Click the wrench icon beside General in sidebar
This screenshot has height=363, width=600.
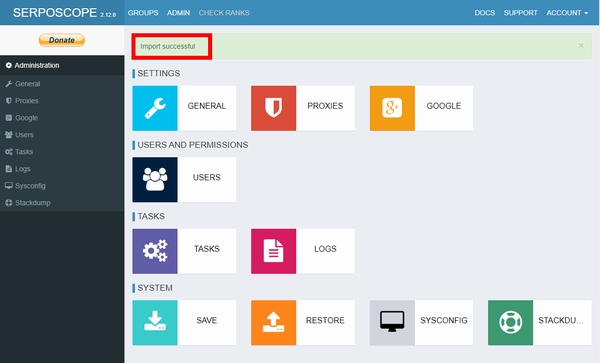(9, 84)
